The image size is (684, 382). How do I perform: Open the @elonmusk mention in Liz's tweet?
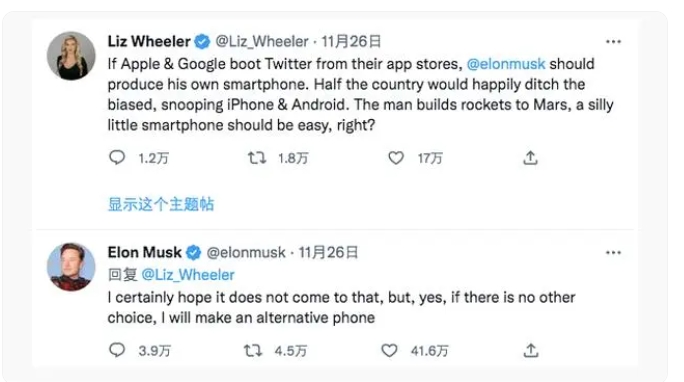click(x=506, y=64)
